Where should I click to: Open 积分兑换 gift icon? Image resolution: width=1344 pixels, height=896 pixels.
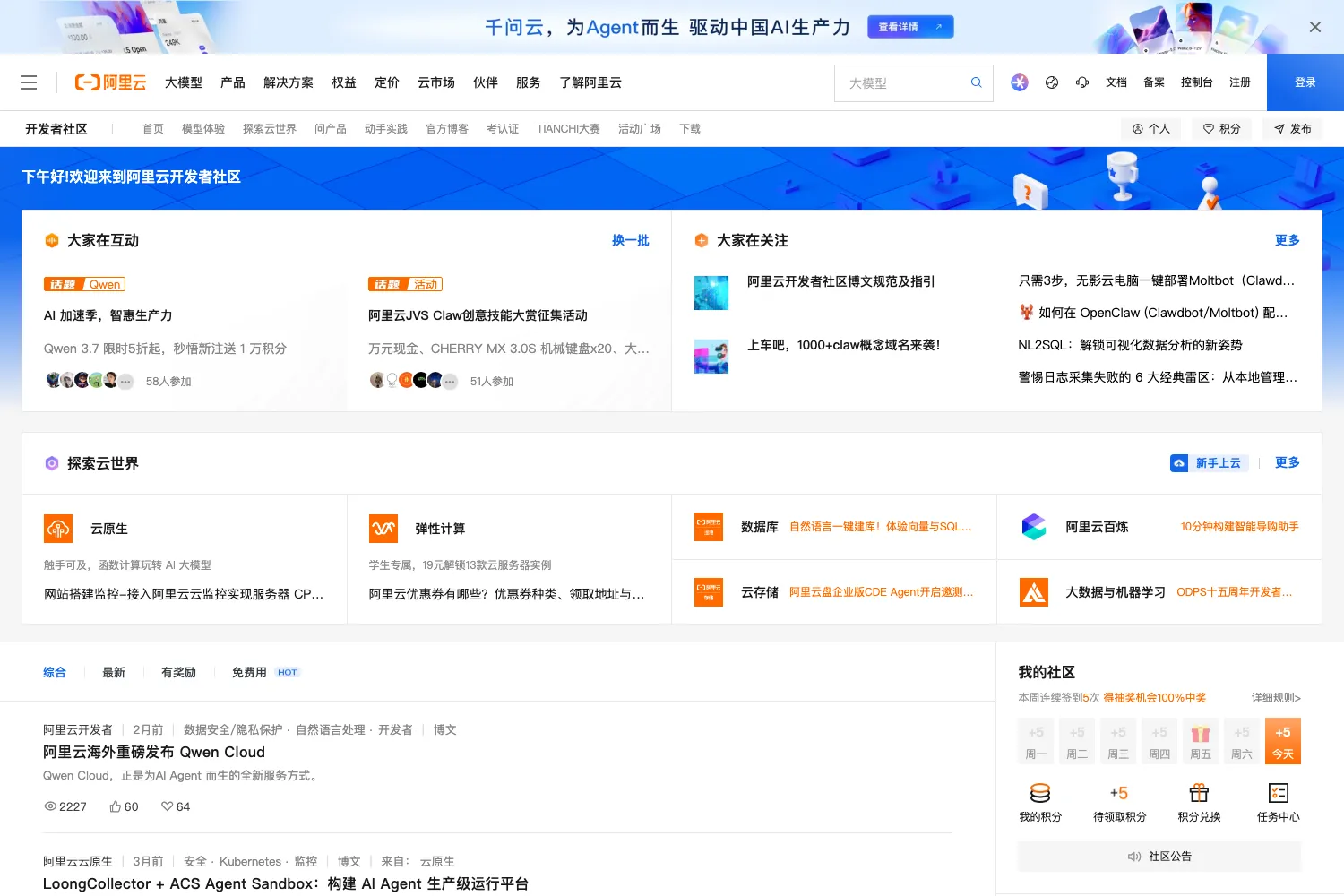click(x=1199, y=793)
